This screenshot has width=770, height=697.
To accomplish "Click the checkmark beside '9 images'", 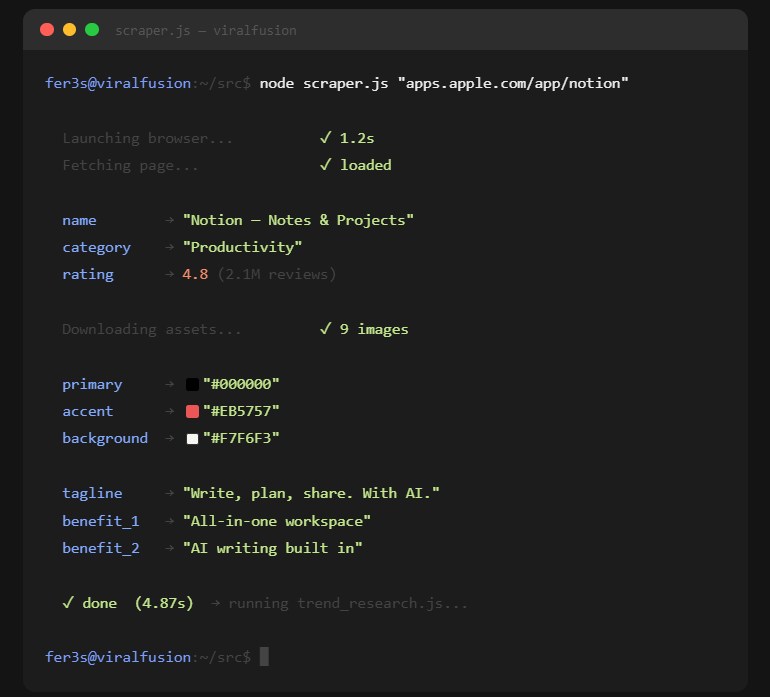I will pyautogui.click(x=325, y=329).
